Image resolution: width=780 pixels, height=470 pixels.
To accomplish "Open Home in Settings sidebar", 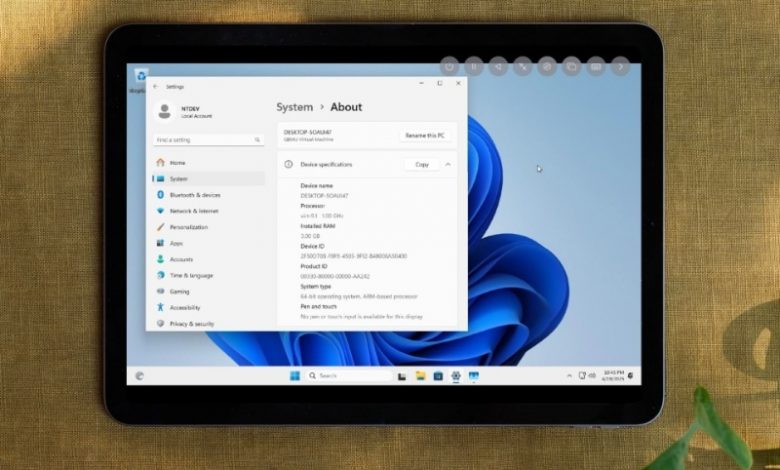I will [x=208, y=163].
